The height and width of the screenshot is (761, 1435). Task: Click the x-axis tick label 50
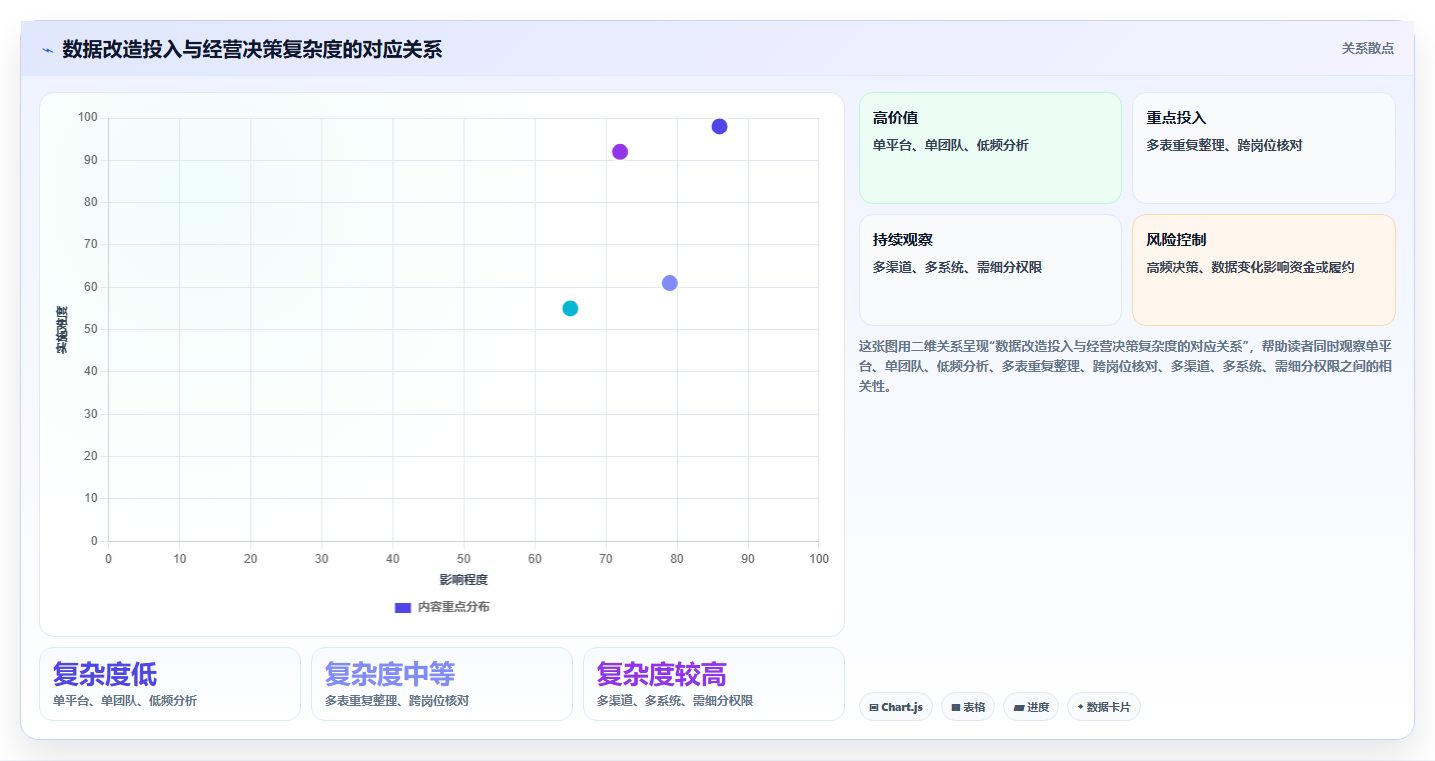point(464,559)
